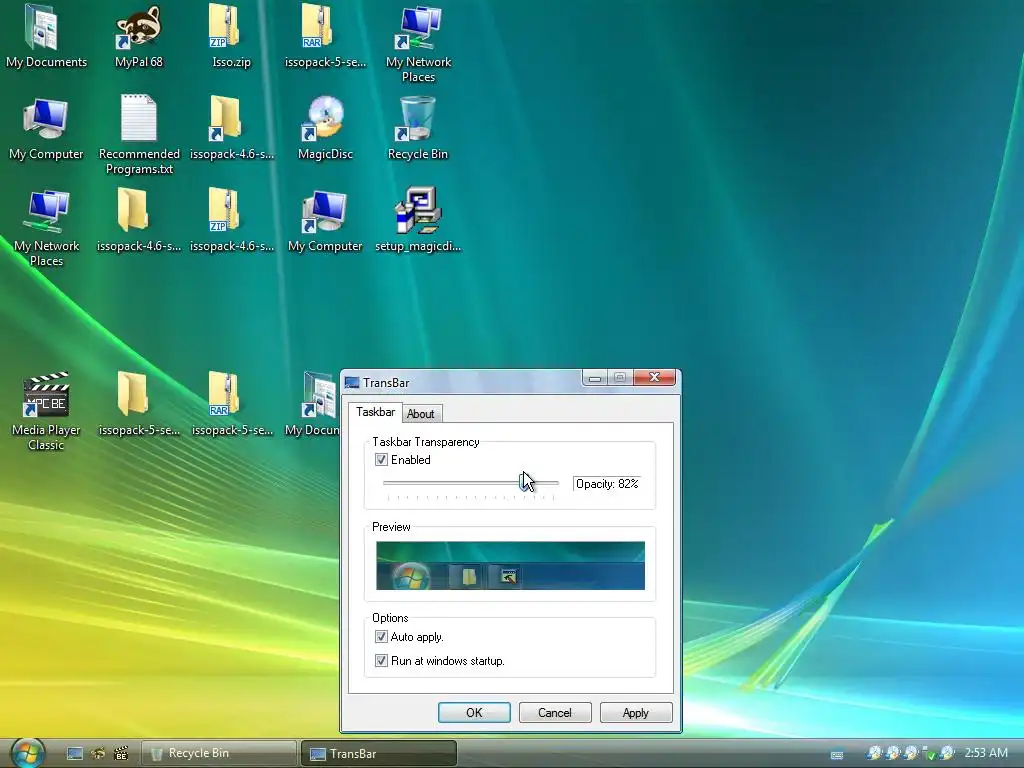Toggle Run at windows startup checkbox
The image size is (1024, 768).
pos(381,660)
